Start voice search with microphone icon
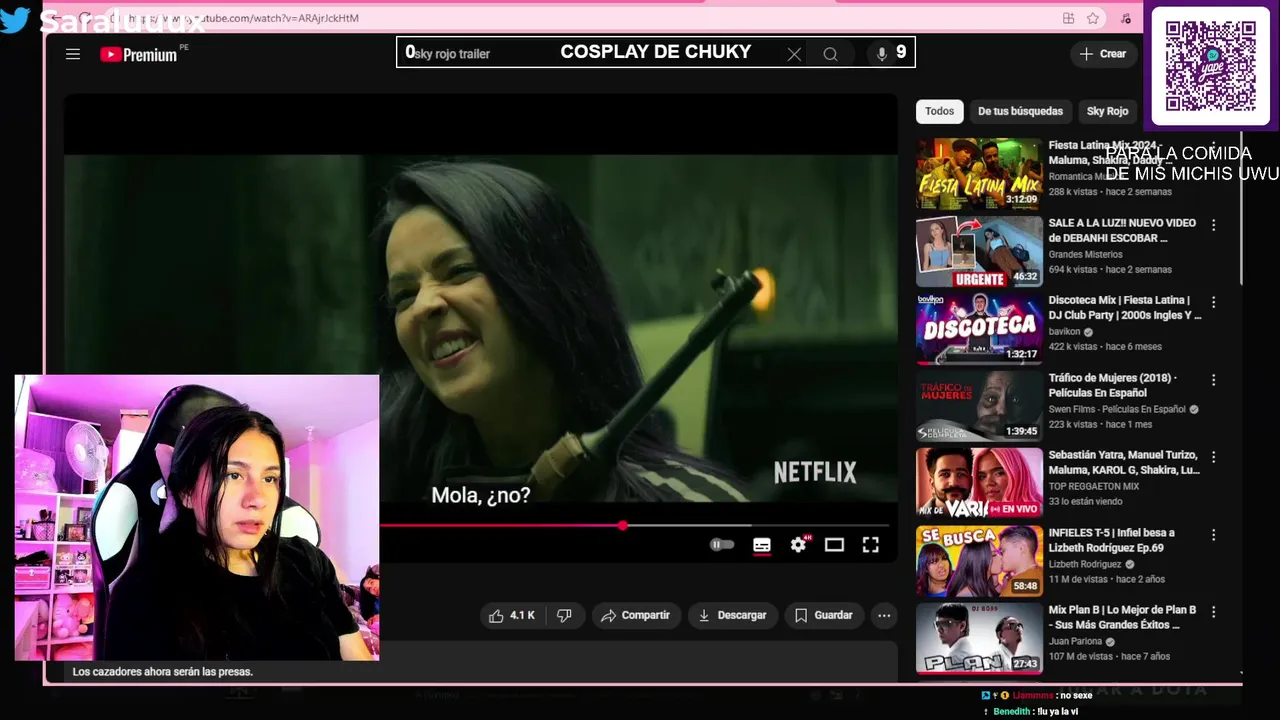Viewport: 1280px width, 720px height. [881, 54]
